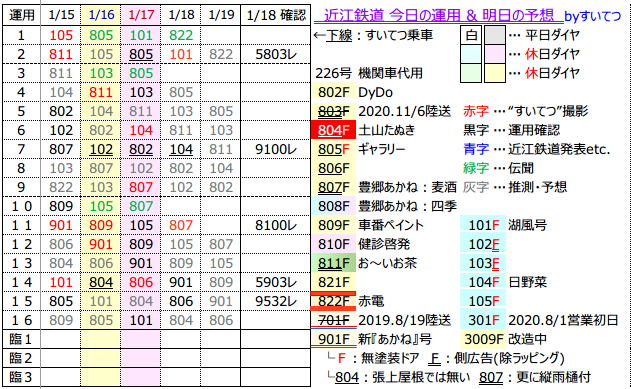The image size is (631, 389).
Task: Click the gray weekday legend swatch
Action: 495,35
